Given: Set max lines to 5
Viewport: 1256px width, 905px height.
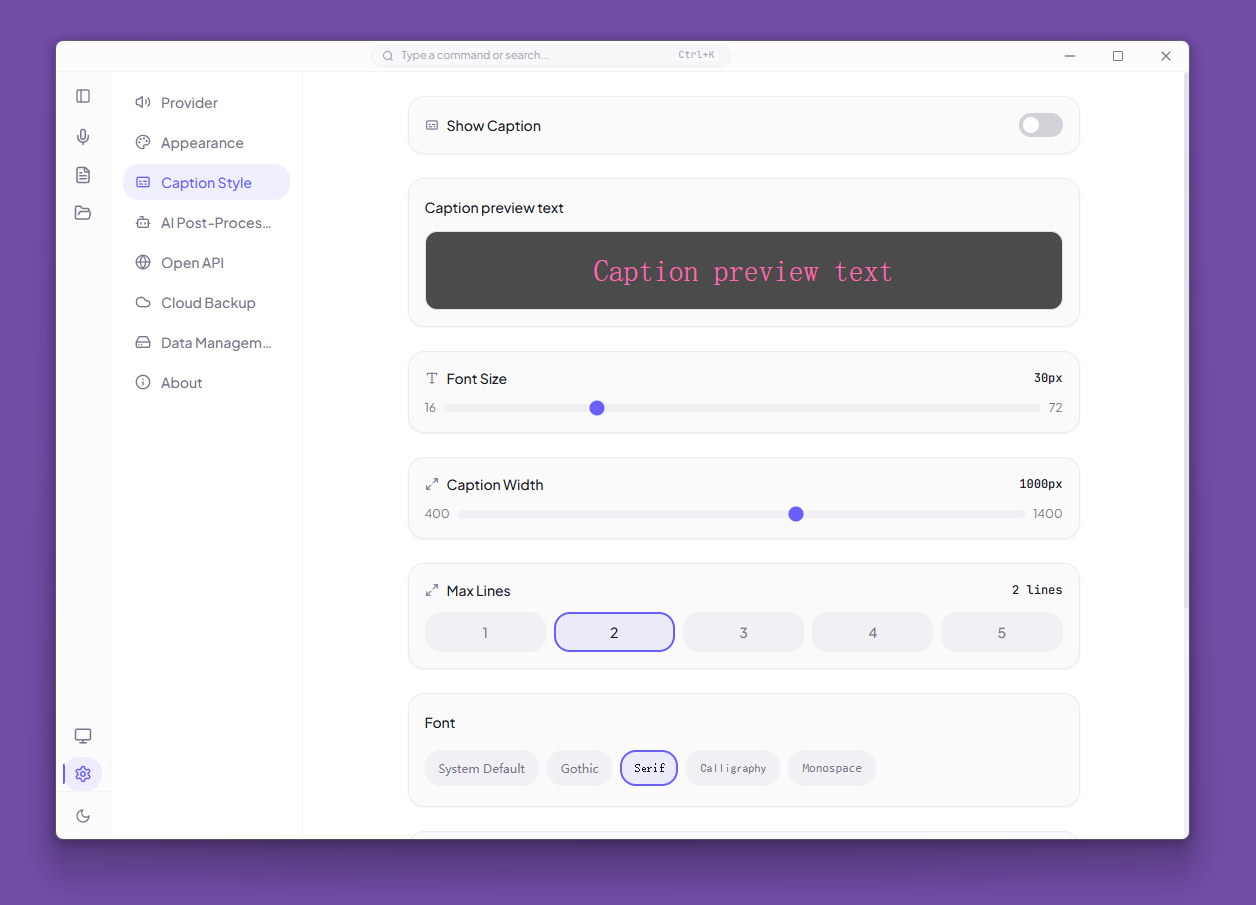Looking at the screenshot, I should click(1001, 632).
